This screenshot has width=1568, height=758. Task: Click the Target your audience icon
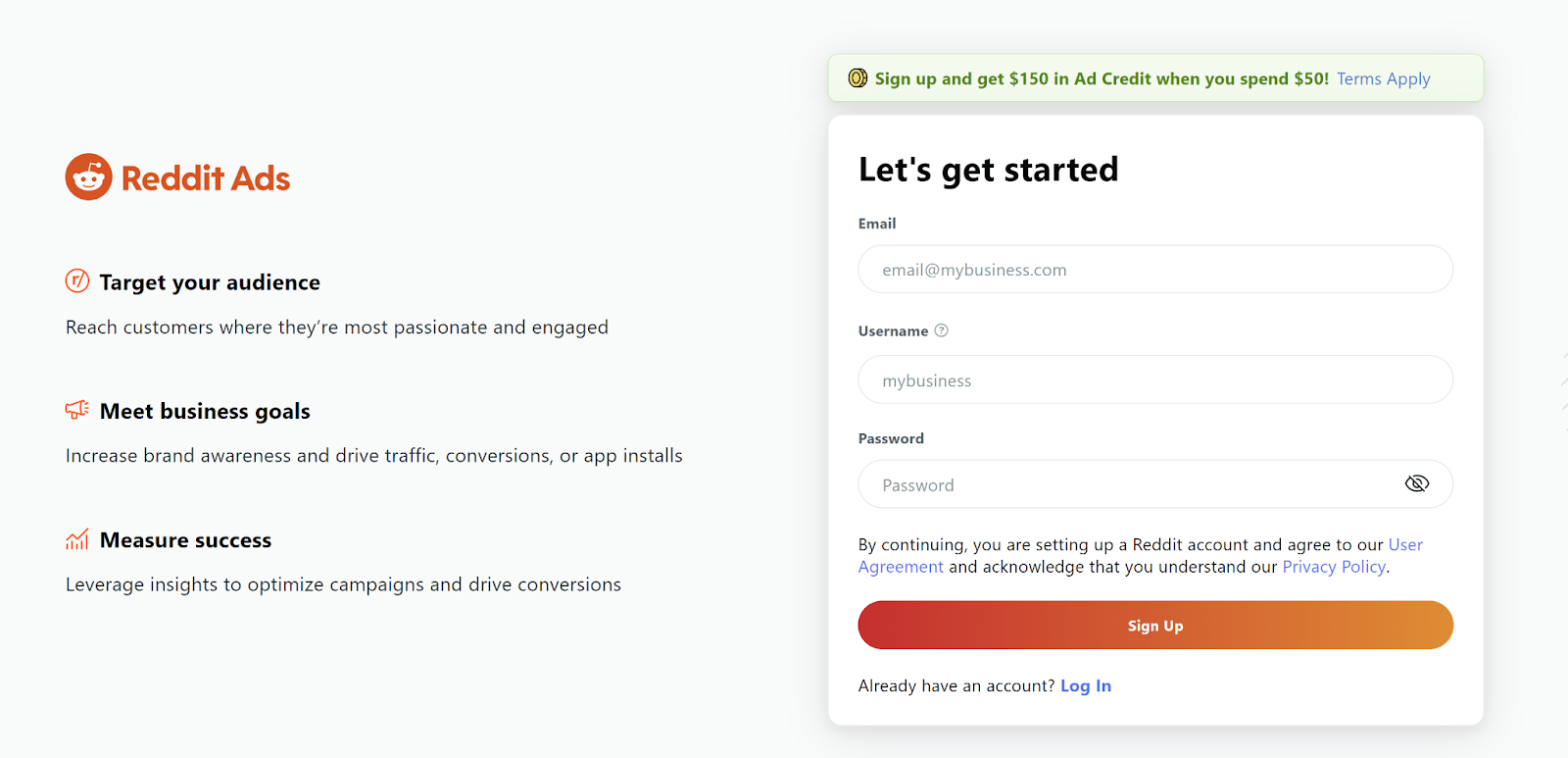pyautogui.click(x=77, y=280)
